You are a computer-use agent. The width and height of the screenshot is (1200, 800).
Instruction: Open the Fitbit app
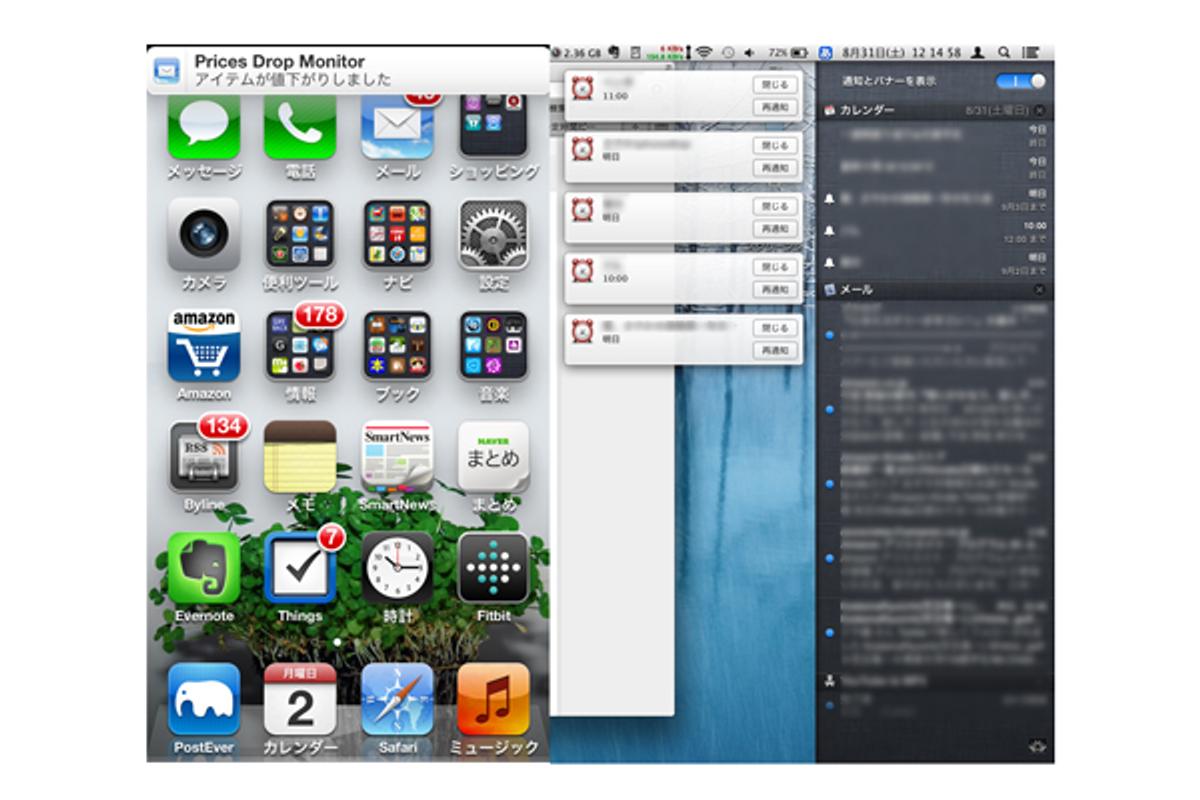pos(493,569)
